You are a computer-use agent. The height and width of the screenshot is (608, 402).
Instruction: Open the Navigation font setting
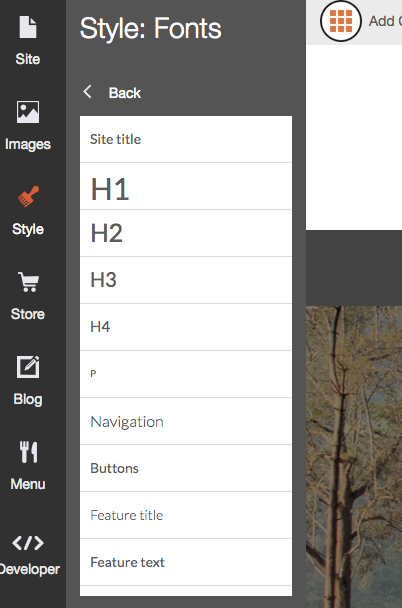[186, 421]
